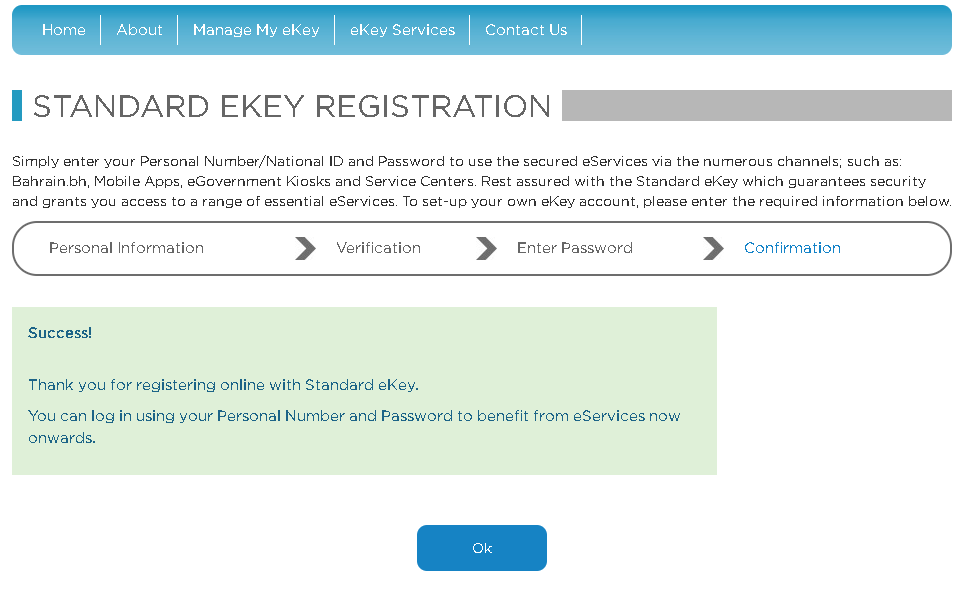The image size is (973, 606).
Task: Click chevron arrow after Verification step
Action: coord(486,248)
